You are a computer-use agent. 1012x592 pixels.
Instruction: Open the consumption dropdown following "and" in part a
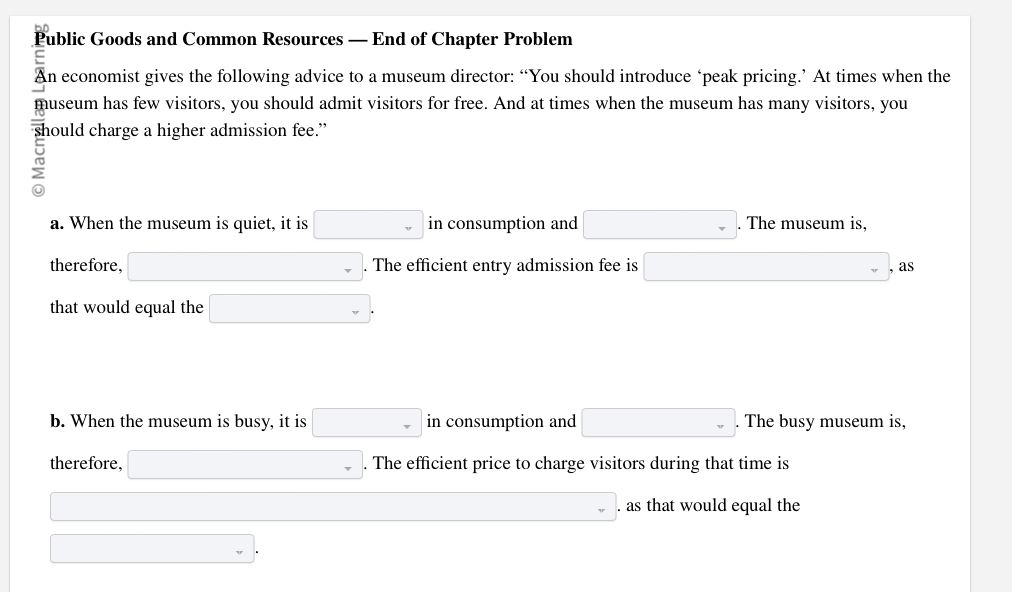pos(659,225)
